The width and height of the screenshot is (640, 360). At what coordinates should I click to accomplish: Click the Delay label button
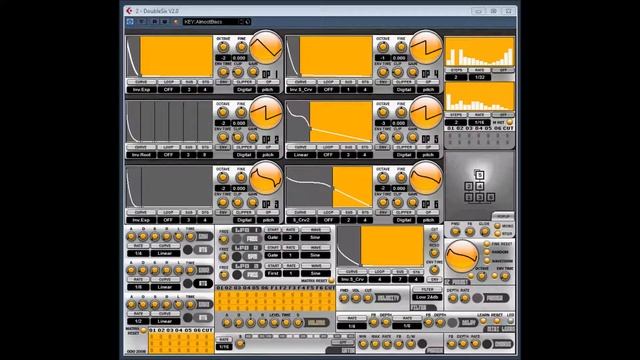point(468,323)
